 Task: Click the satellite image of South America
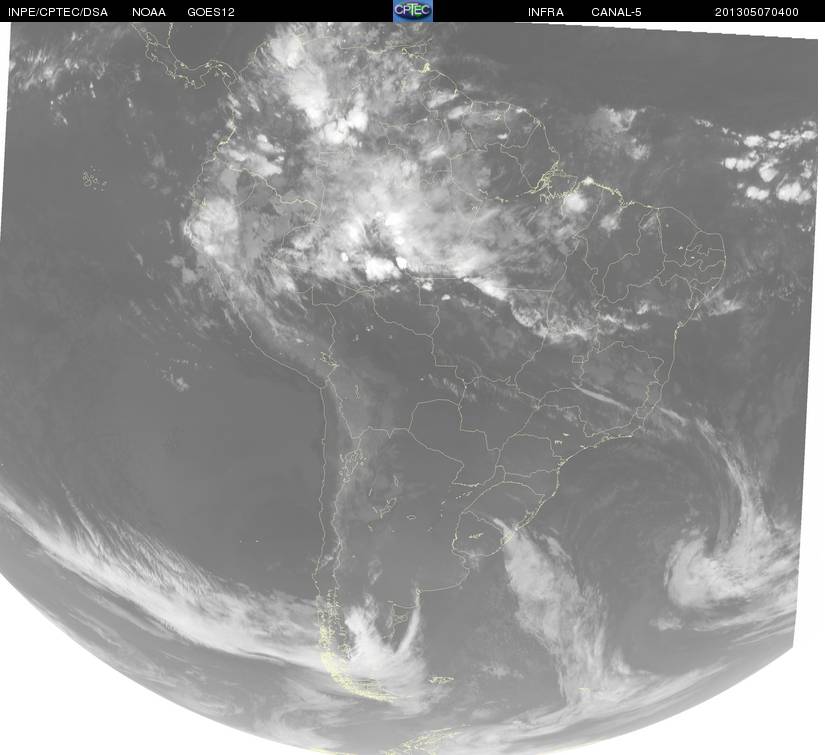point(412,388)
